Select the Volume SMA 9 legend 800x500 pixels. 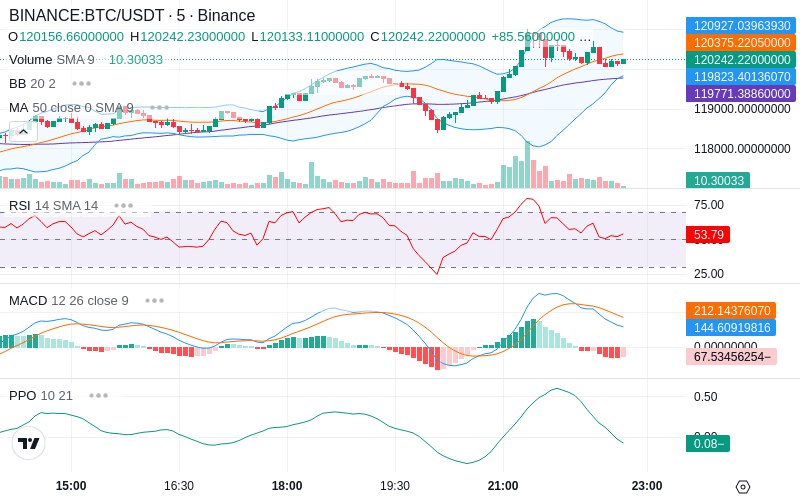coord(52,60)
